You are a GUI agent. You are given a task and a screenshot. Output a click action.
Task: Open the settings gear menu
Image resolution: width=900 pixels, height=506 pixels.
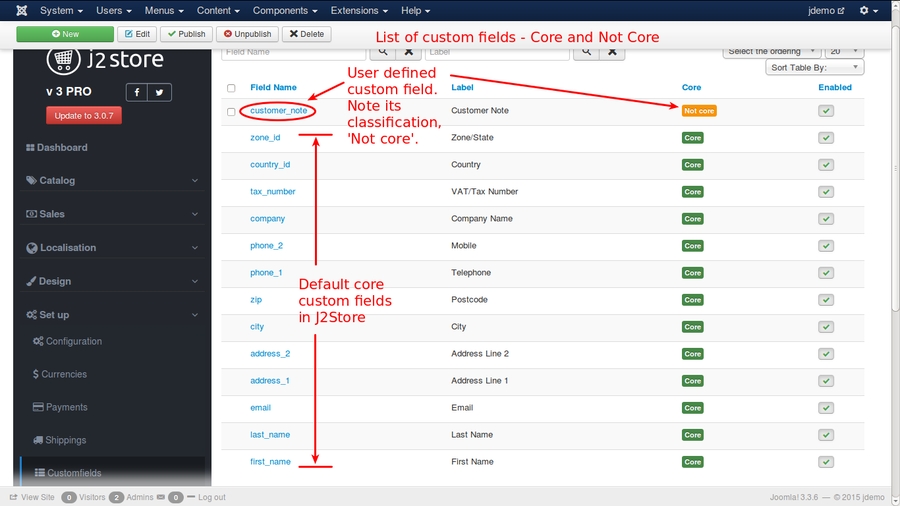pos(868,10)
